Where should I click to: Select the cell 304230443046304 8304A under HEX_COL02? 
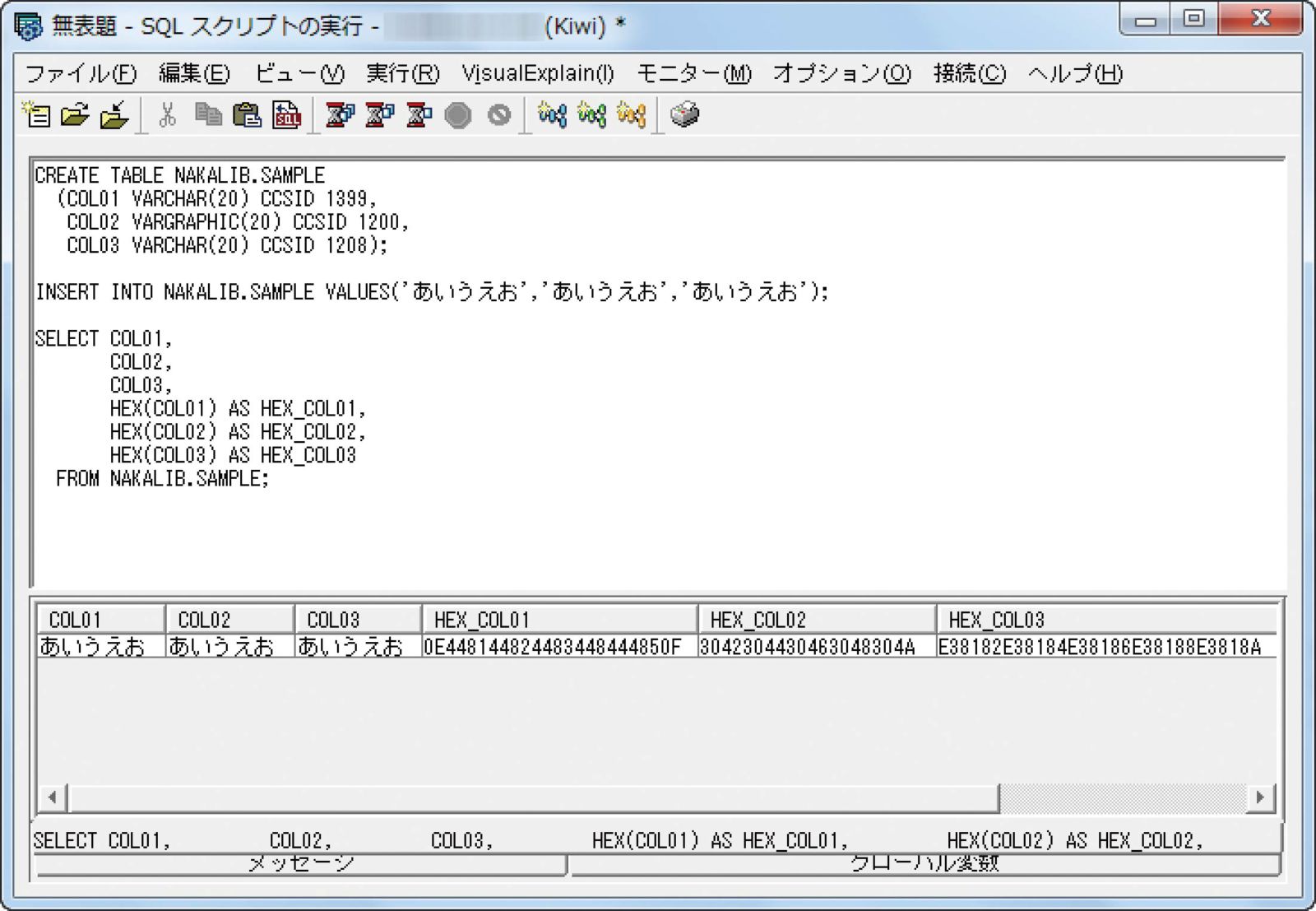tap(817, 647)
